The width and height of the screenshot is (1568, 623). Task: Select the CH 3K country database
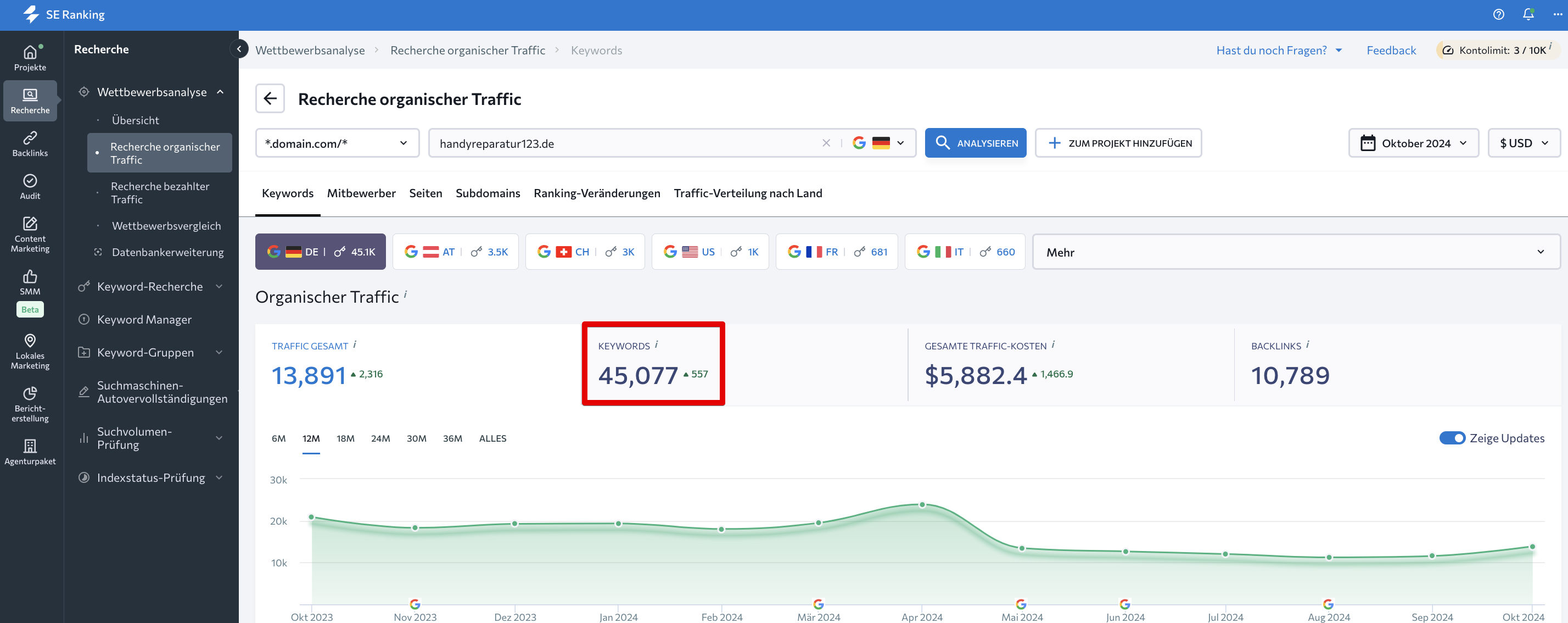(x=585, y=252)
